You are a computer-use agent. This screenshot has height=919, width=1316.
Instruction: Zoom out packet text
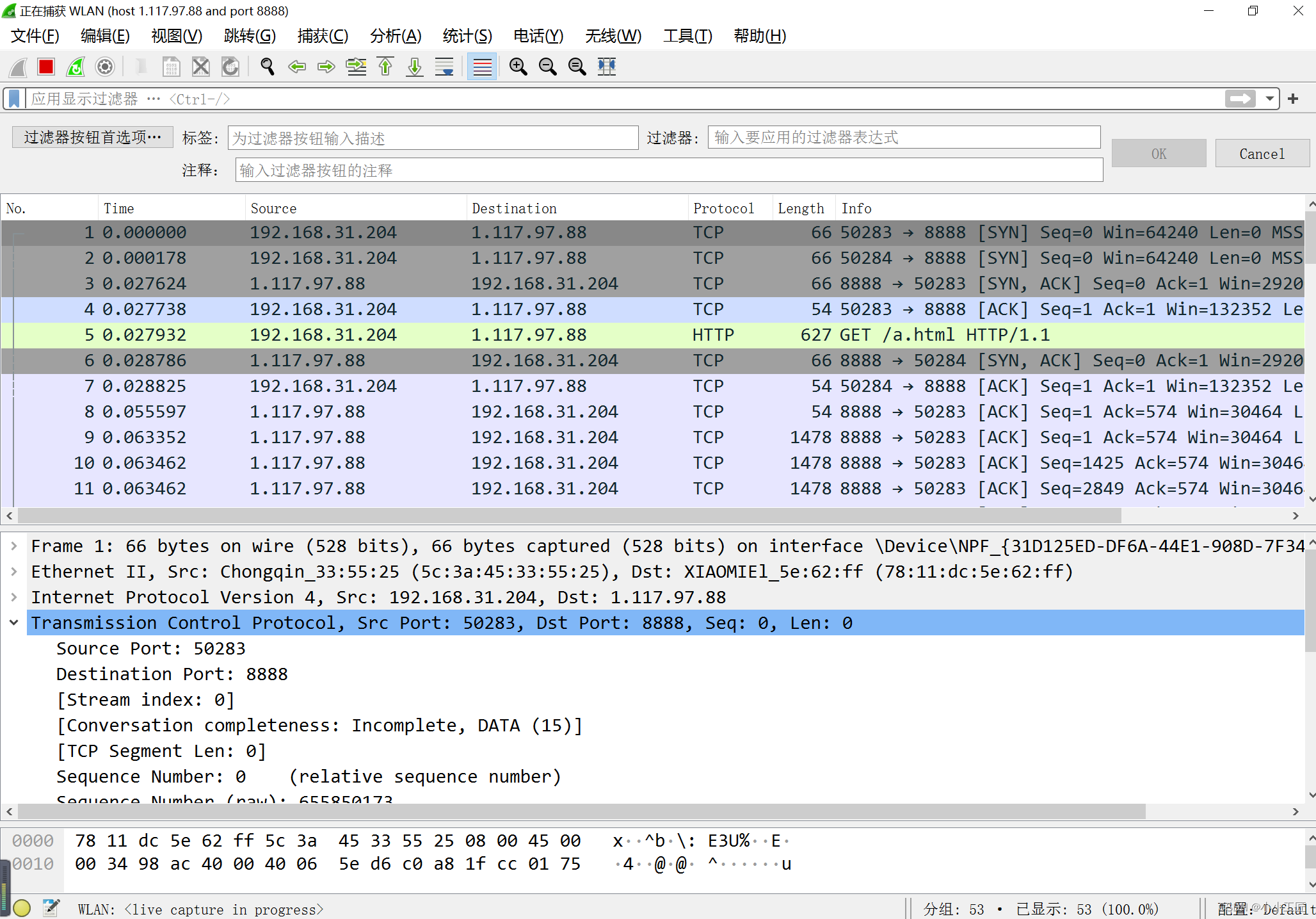pos(548,67)
